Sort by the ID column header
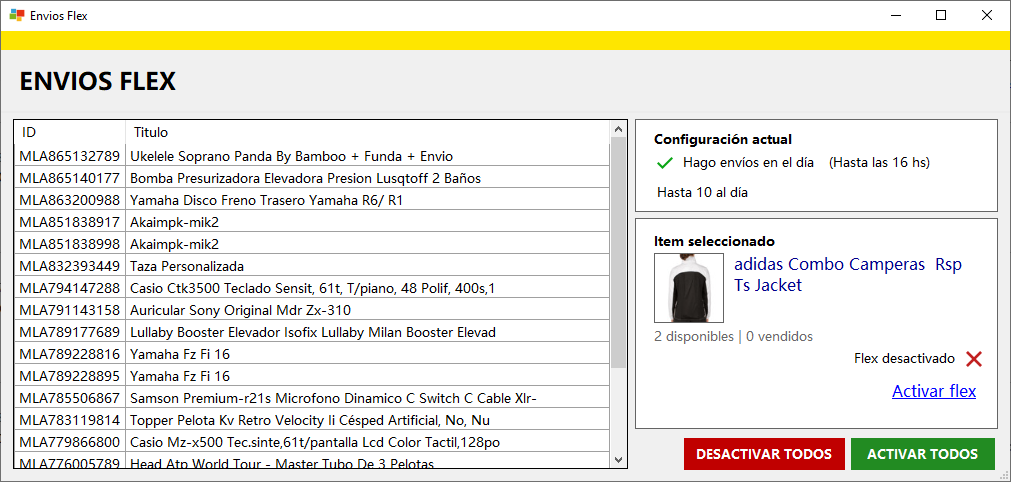 pos(70,133)
